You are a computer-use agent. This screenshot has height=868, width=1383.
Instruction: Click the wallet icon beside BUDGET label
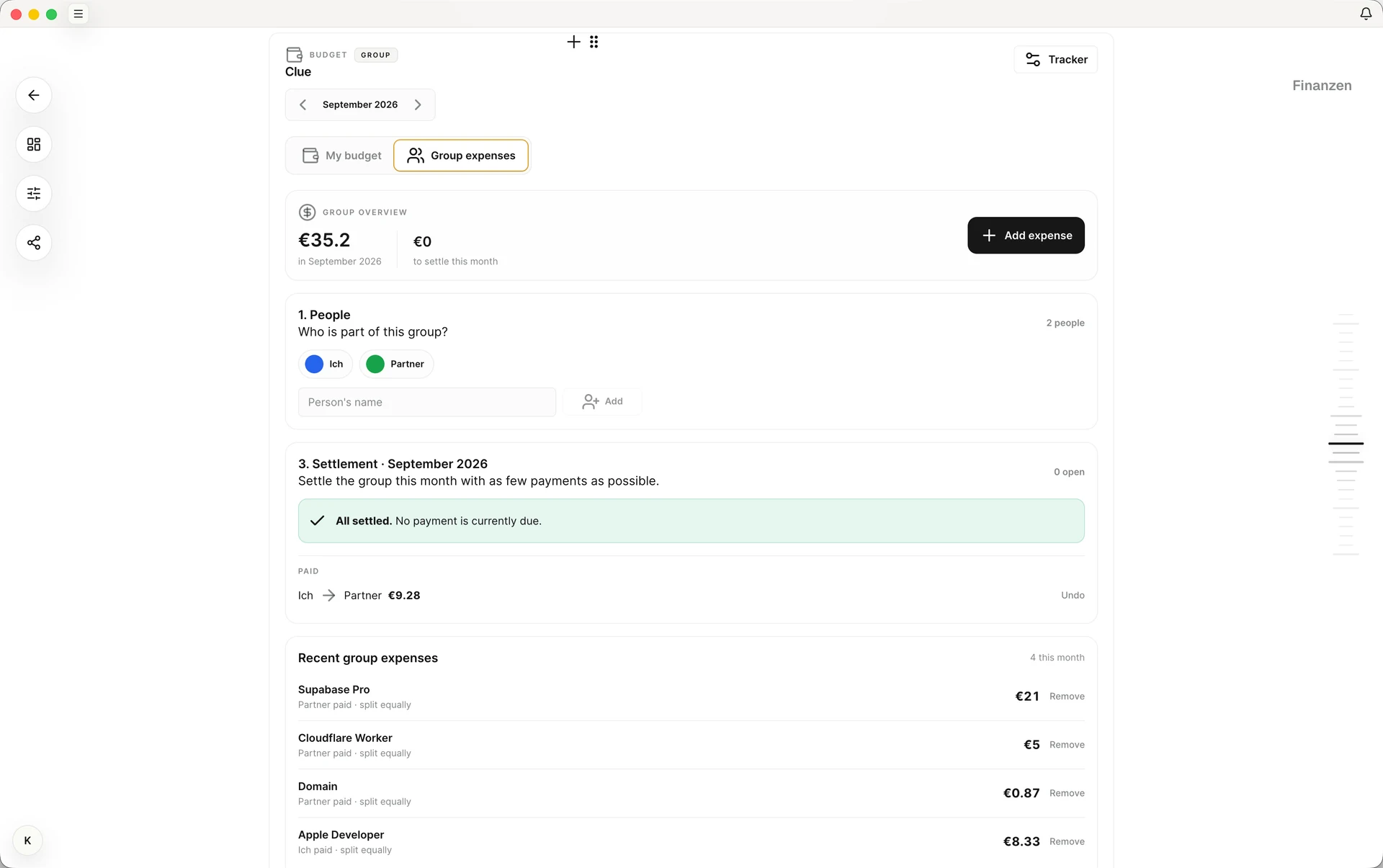294,55
